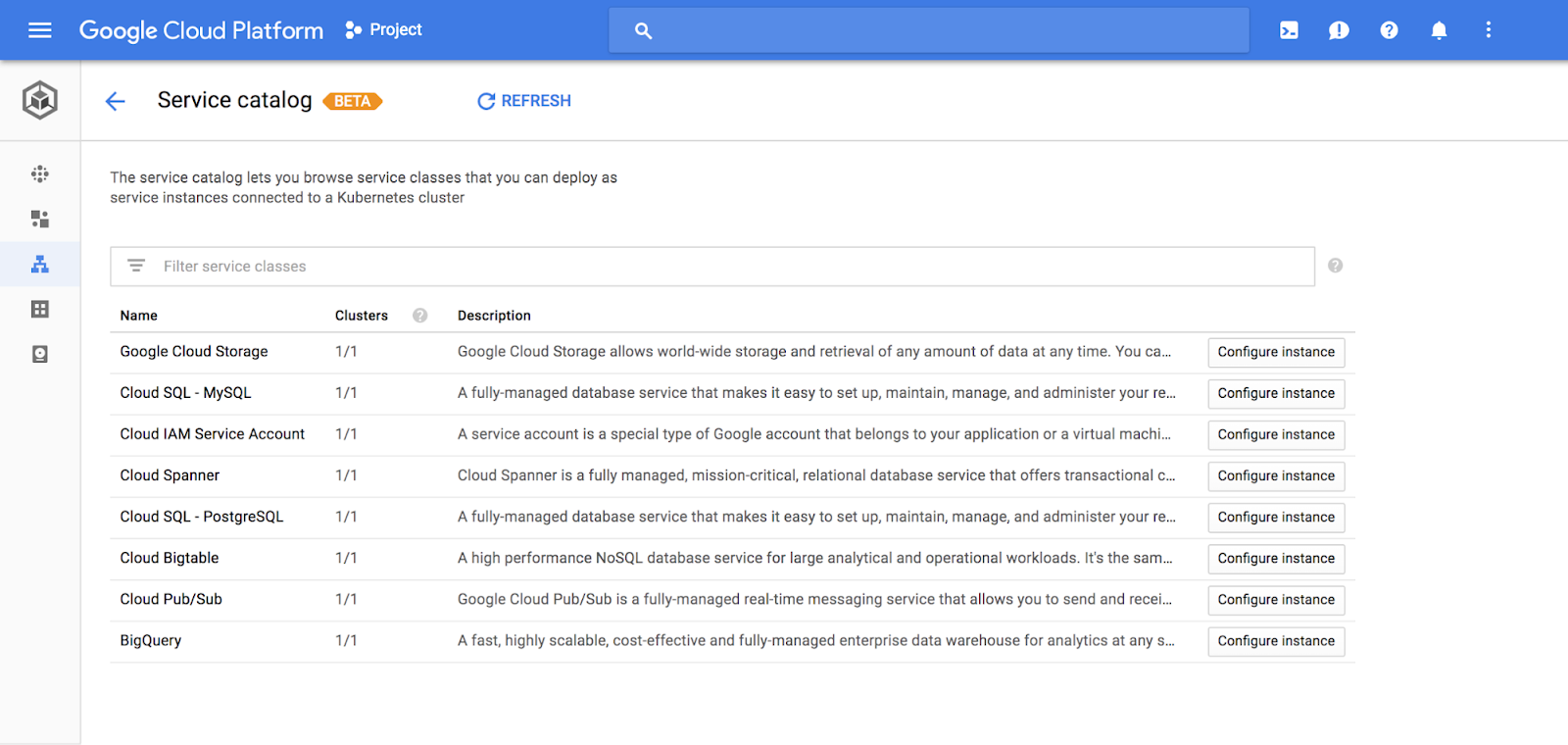Open the Project selector dropdown
This screenshot has height=745, width=1568.
(x=384, y=30)
